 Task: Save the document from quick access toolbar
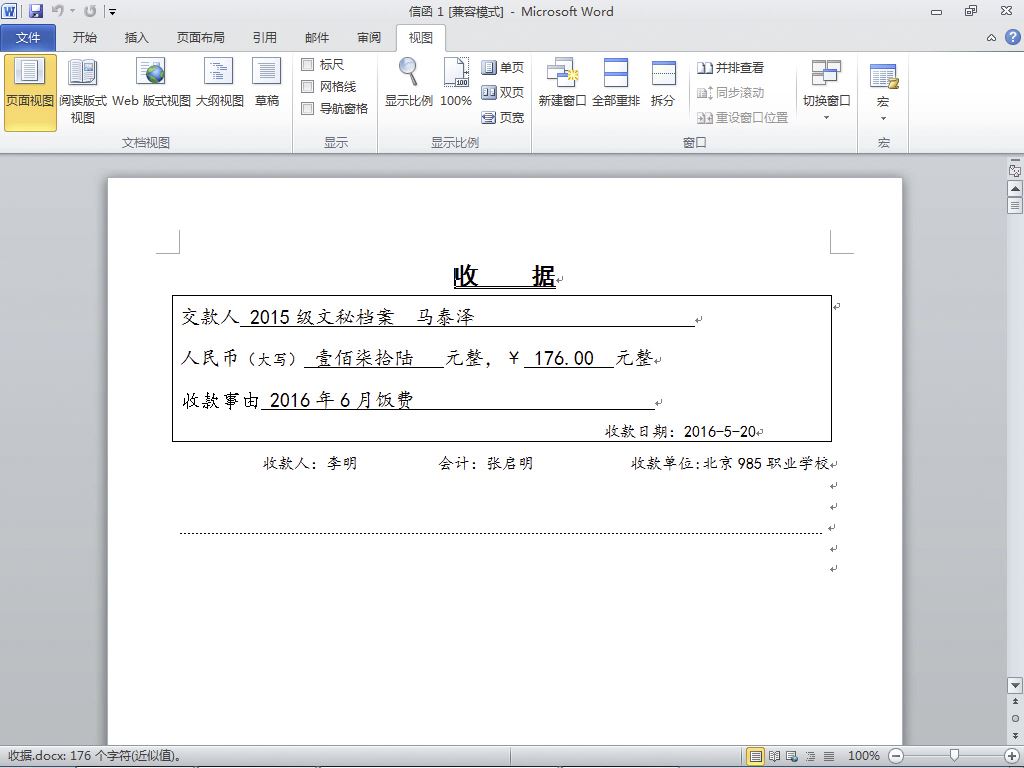pos(36,11)
